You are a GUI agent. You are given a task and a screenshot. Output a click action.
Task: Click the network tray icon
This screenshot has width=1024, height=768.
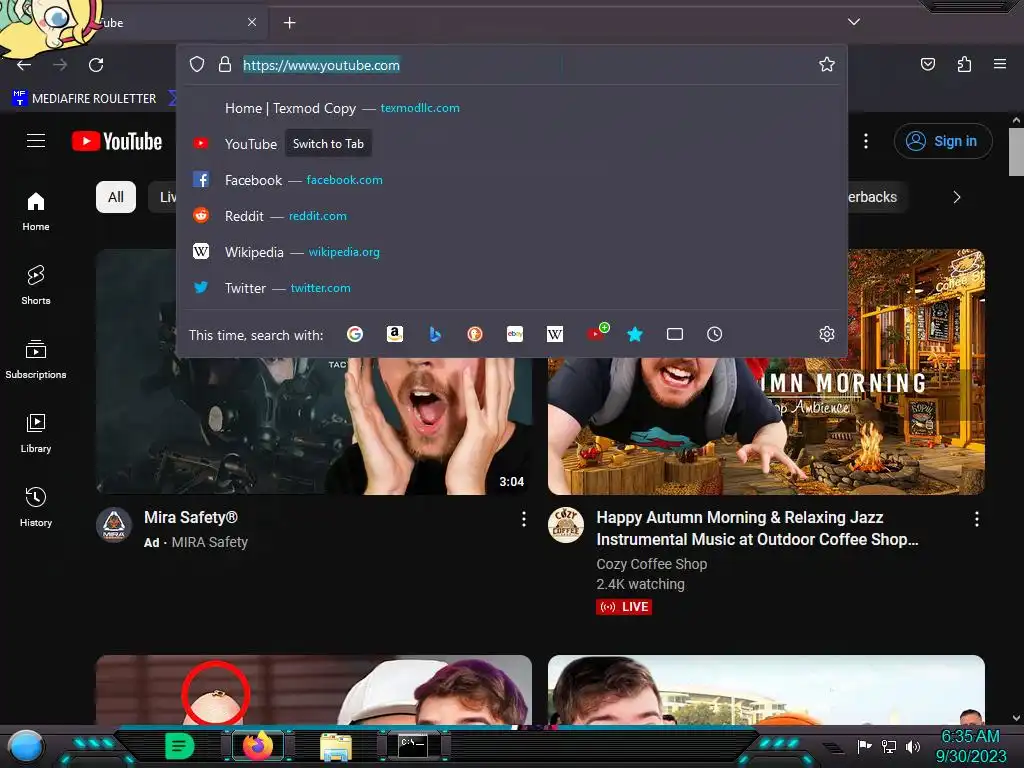889,746
